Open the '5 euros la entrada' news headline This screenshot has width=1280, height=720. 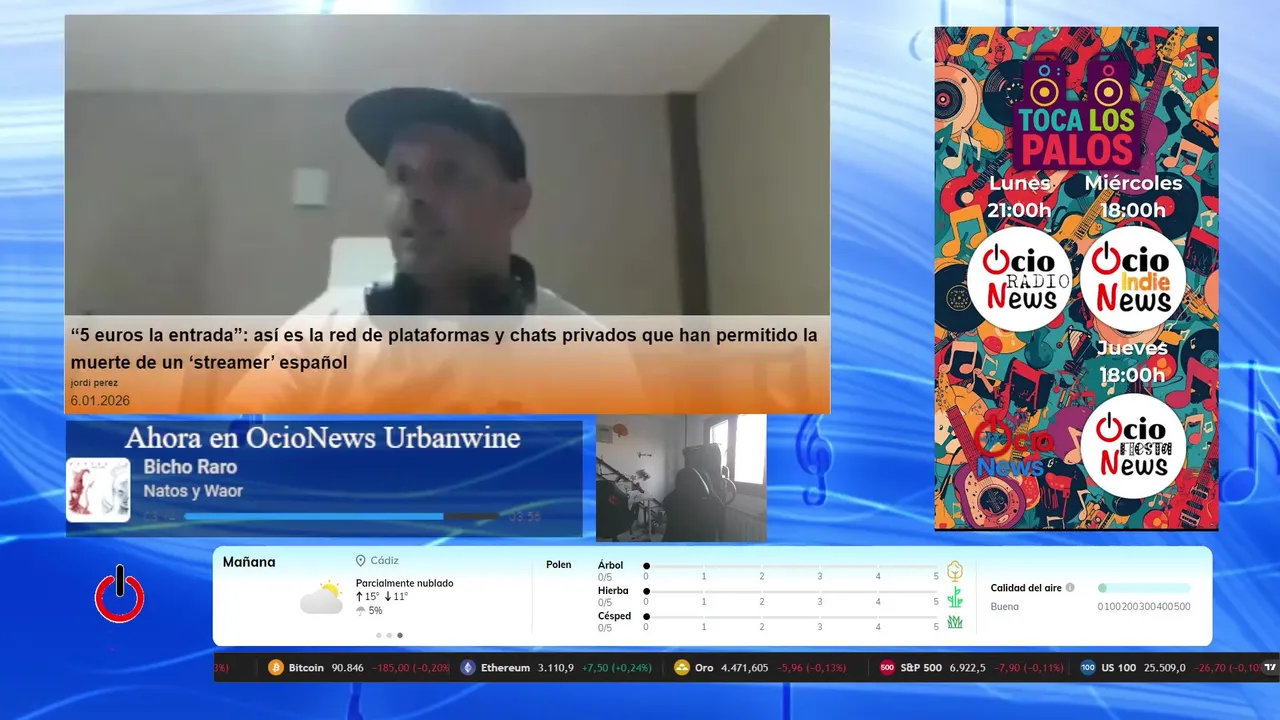point(444,348)
